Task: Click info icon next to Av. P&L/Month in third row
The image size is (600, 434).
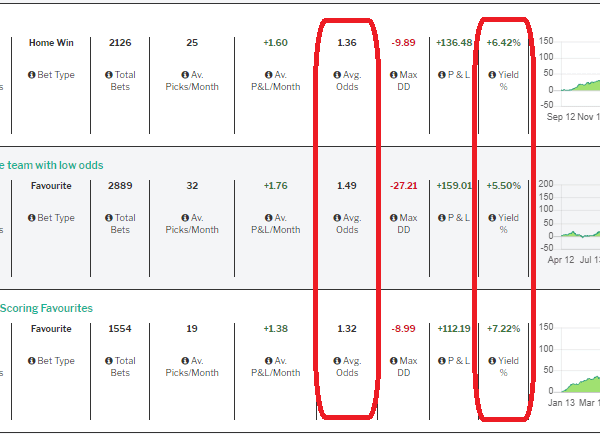Action: point(269,361)
